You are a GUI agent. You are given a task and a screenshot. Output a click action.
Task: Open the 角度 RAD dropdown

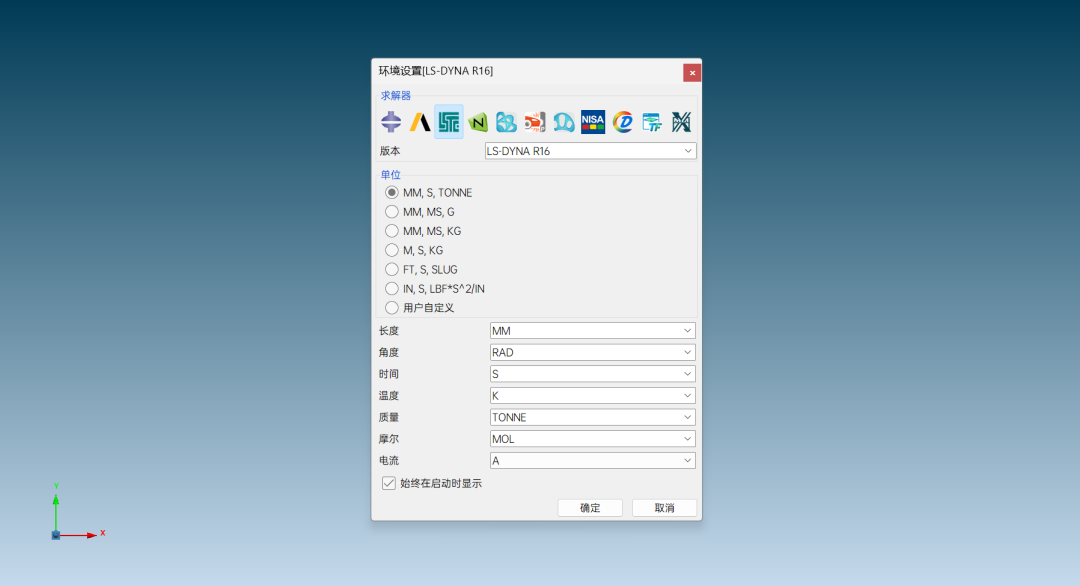pyautogui.click(x=592, y=353)
